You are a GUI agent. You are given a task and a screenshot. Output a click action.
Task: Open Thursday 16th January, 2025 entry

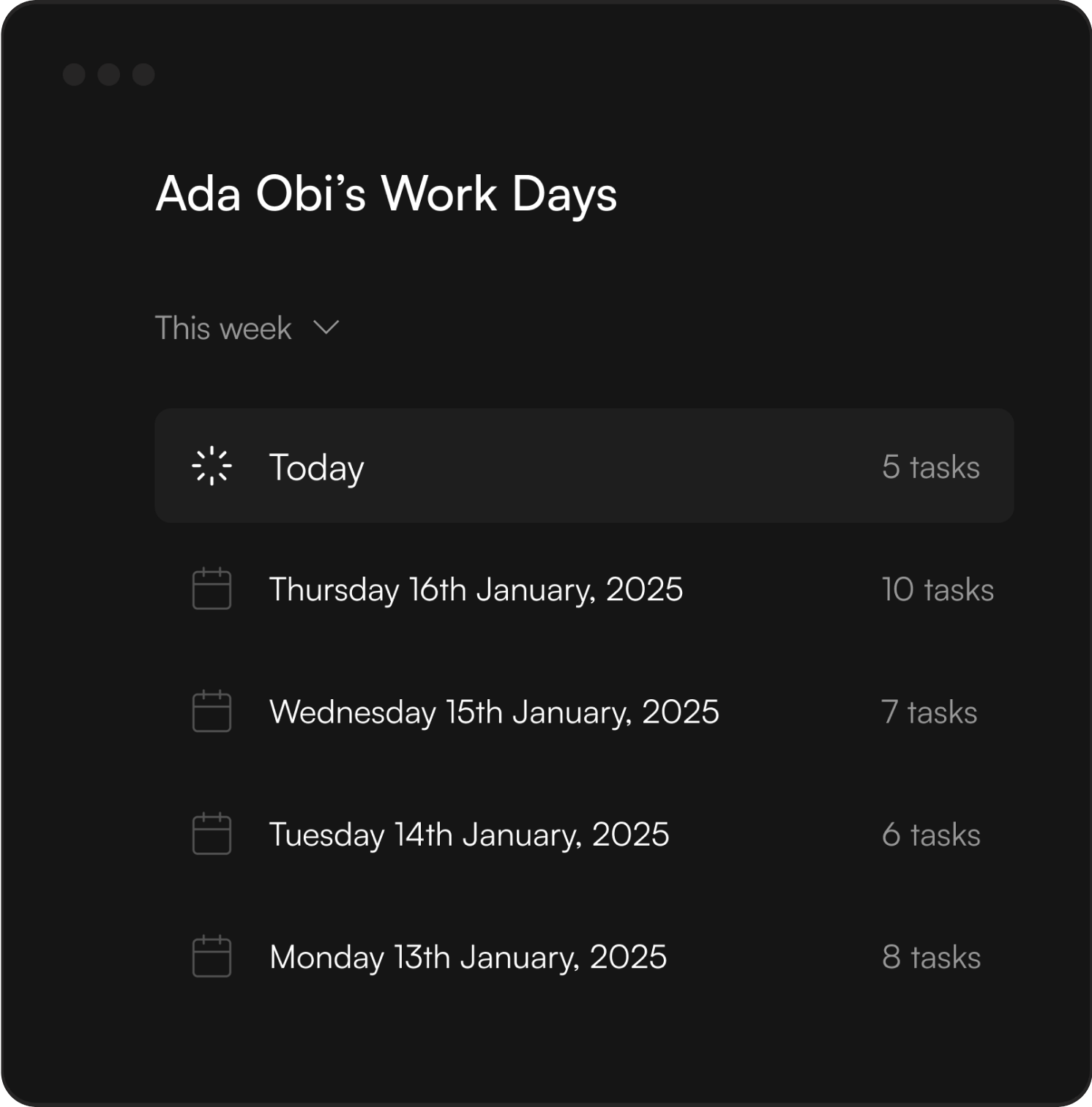[476, 589]
